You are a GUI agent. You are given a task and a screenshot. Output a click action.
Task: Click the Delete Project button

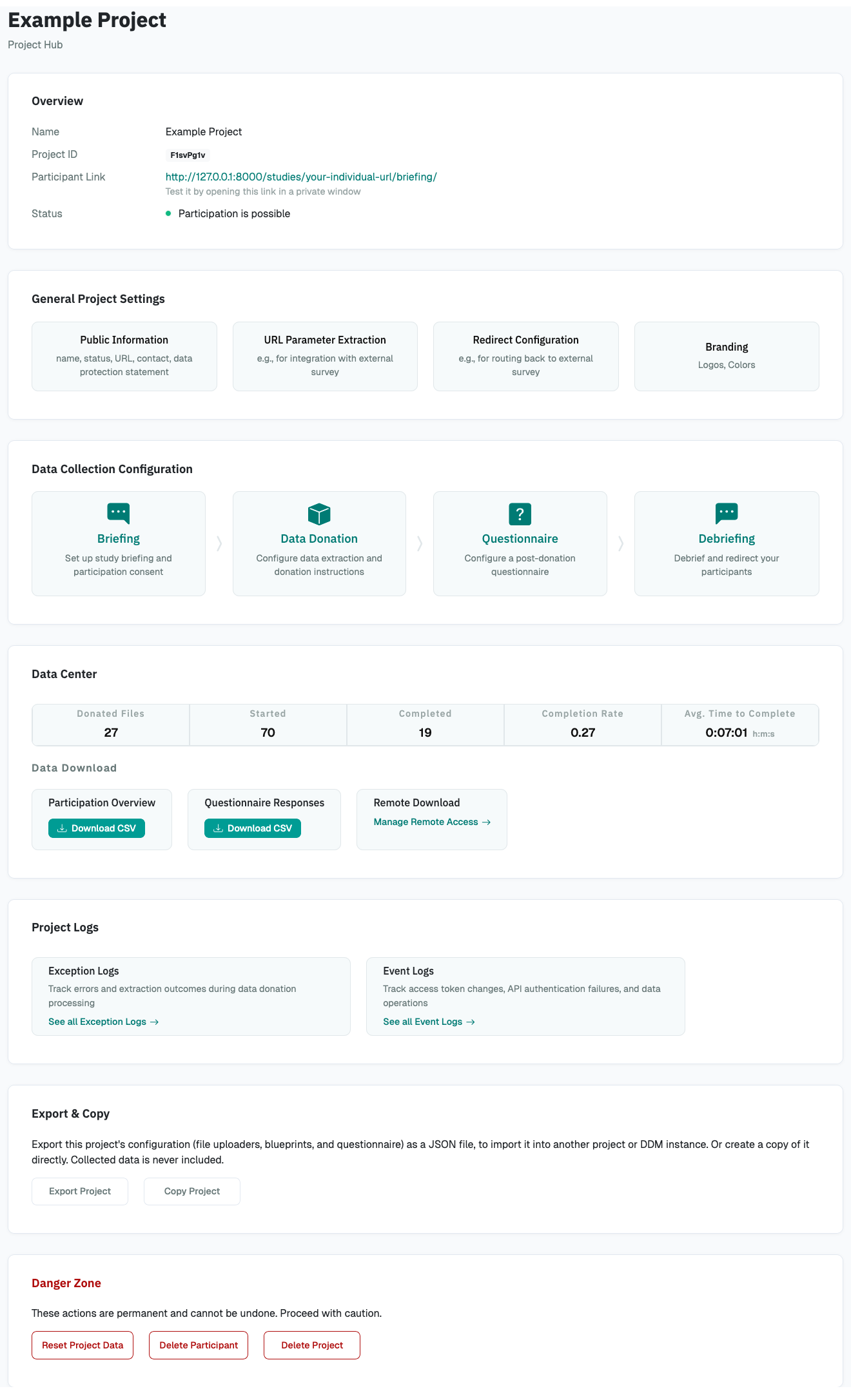[312, 1345]
